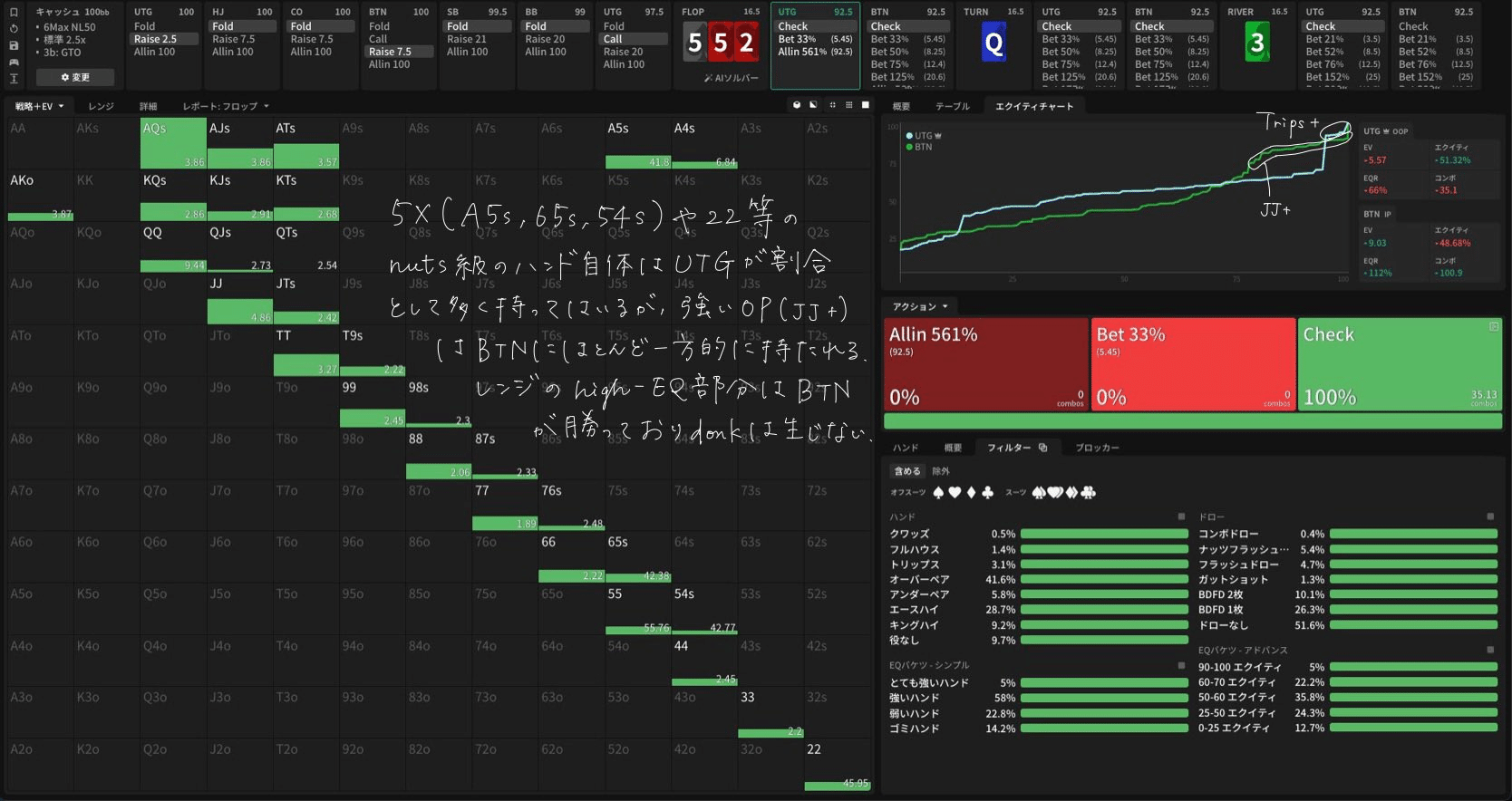The image size is (1512, 801).
Task: Switch filter mode to 除外
Action: coord(941,471)
